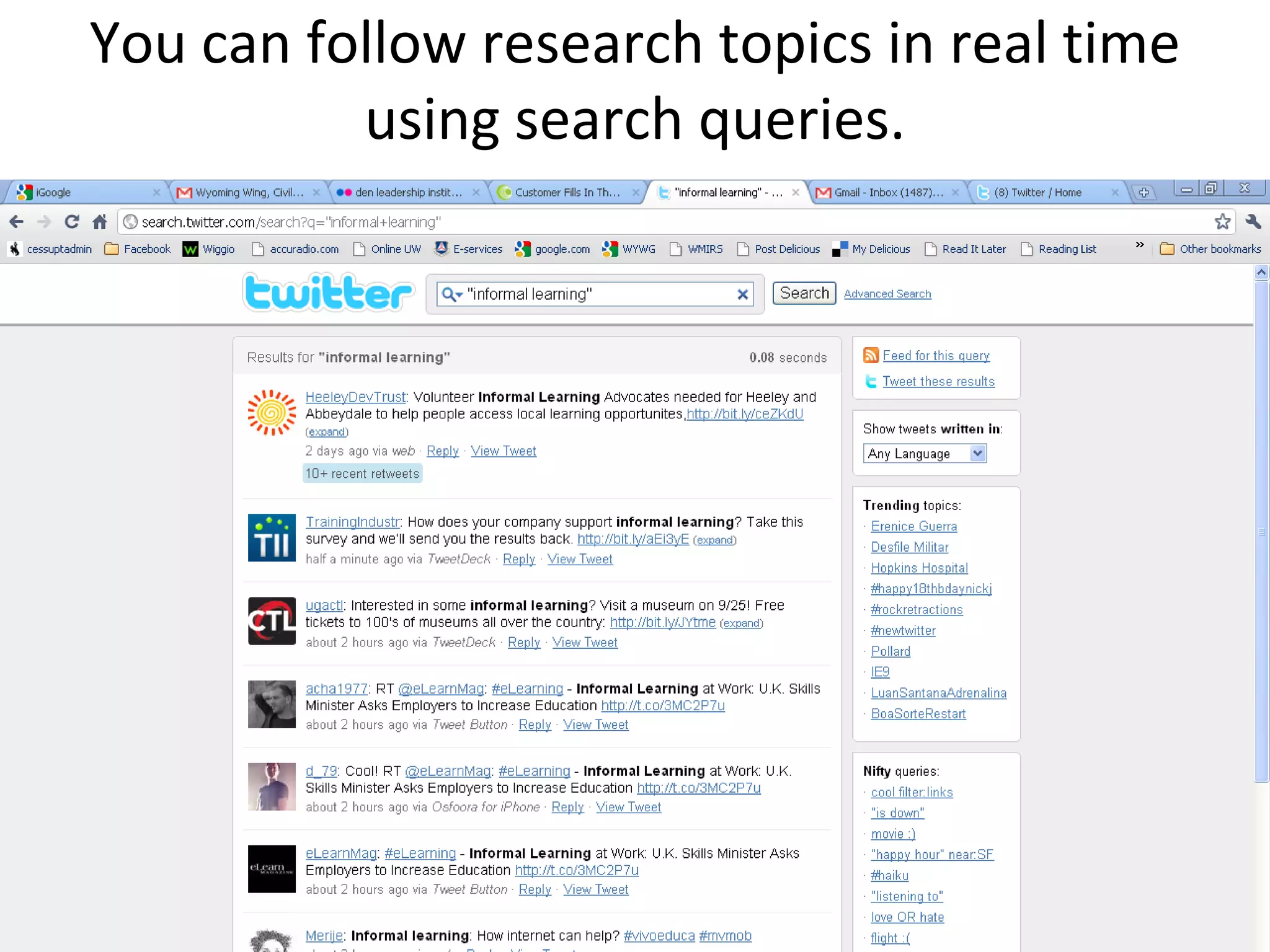Viewport: 1270px width, 952px height.
Task: Switch to the Gmail Inbox tab
Action: pos(887,193)
